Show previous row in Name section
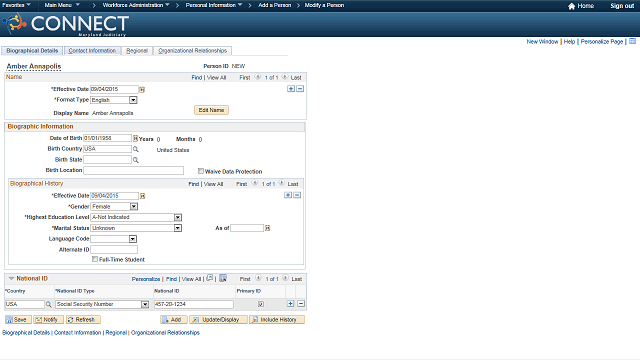 258,77
